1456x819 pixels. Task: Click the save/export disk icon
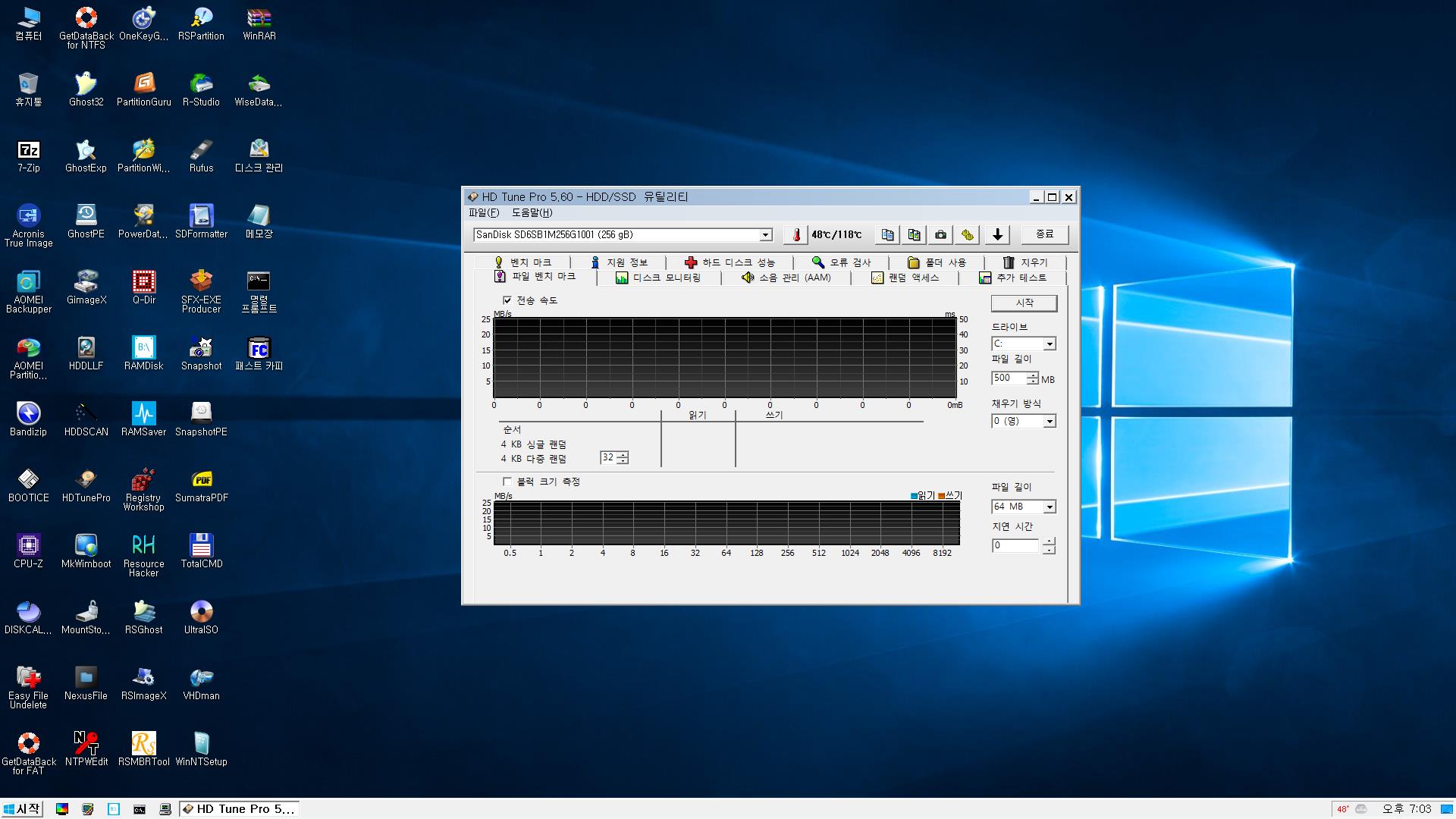pyautogui.click(x=997, y=234)
